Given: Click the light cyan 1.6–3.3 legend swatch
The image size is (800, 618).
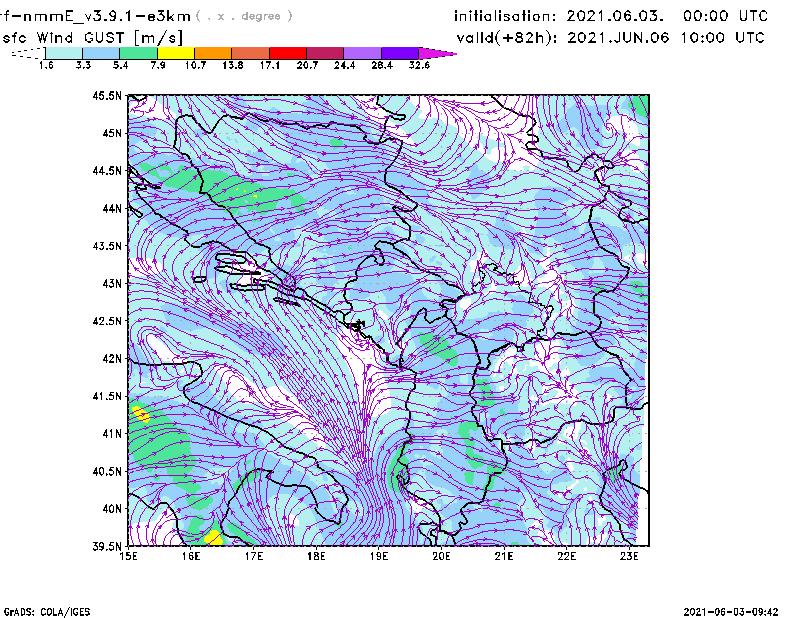Looking at the screenshot, I should [x=64, y=53].
